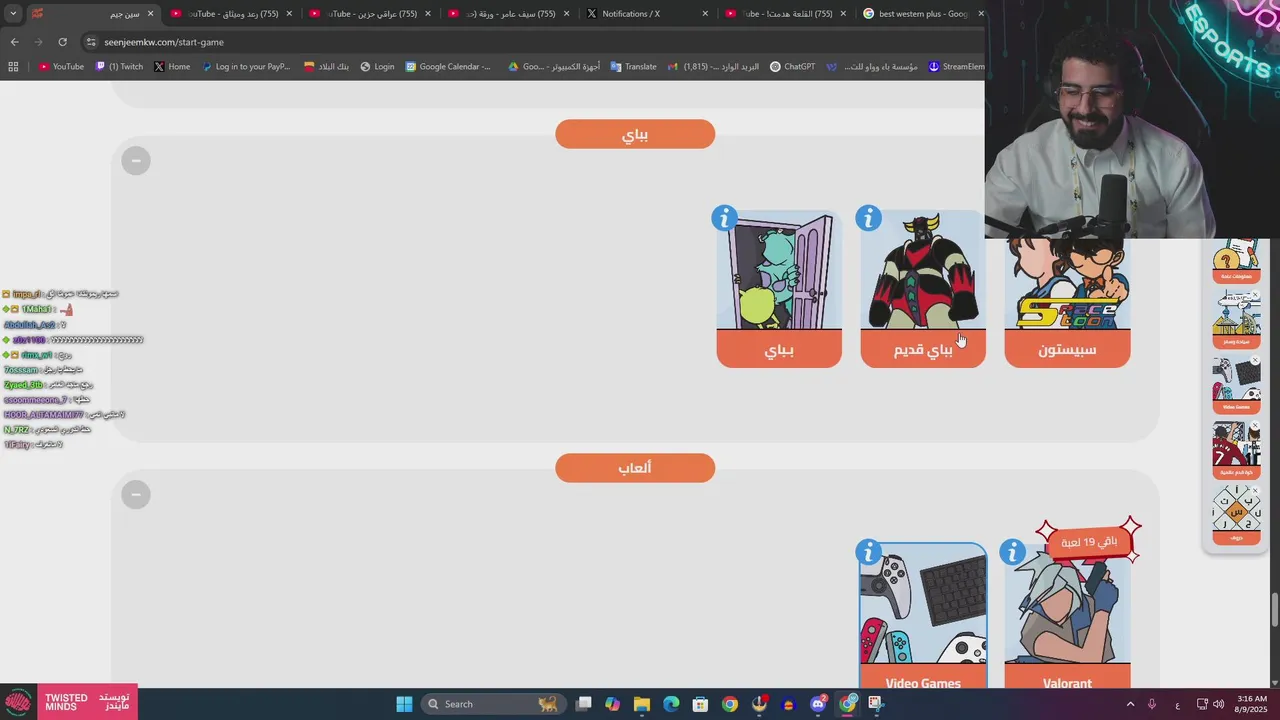Open the Login bookmark
The width and height of the screenshot is (1280, 720).
click(x=377, y=67)
